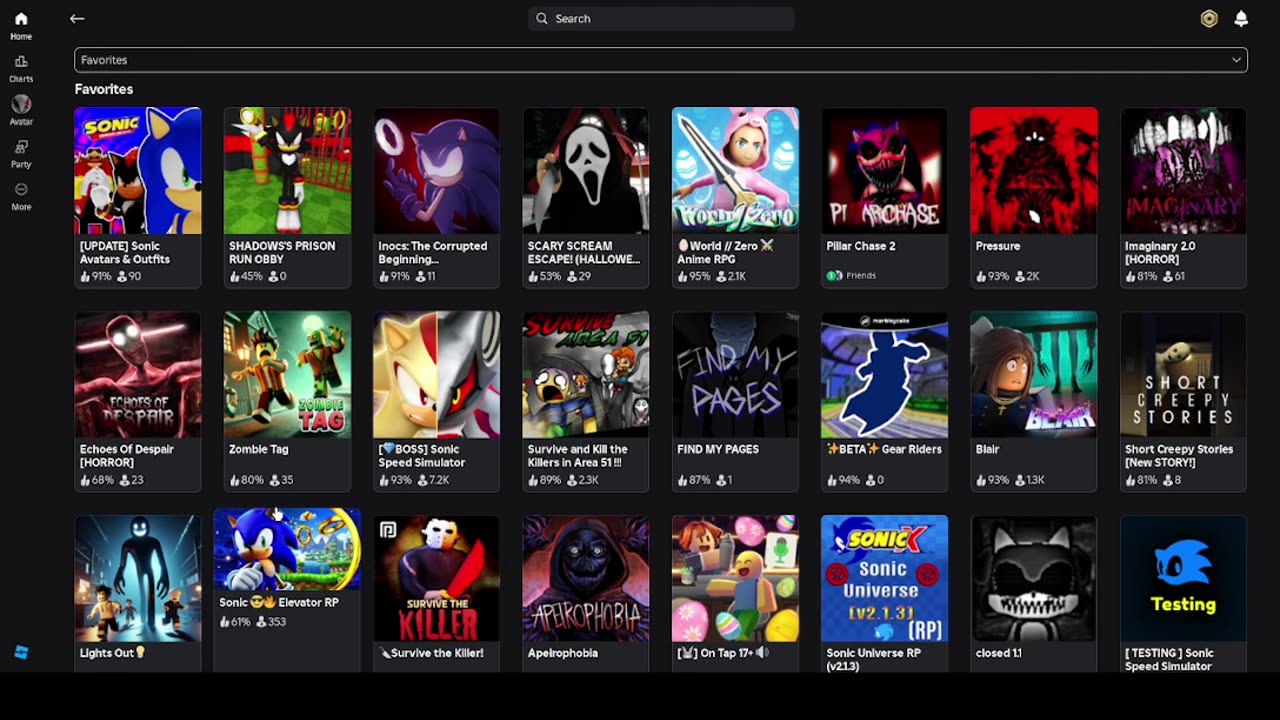Viewport: 1280px width, 720px height.
Task: Click the Pressure title text
Action: point(998,246)
